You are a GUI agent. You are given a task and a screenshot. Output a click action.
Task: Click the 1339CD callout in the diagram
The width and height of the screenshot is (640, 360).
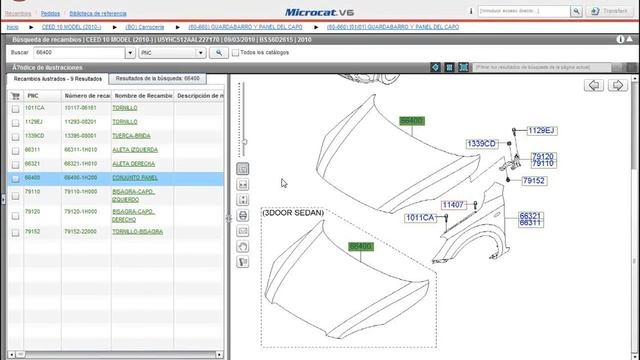[x=482, y=144]
